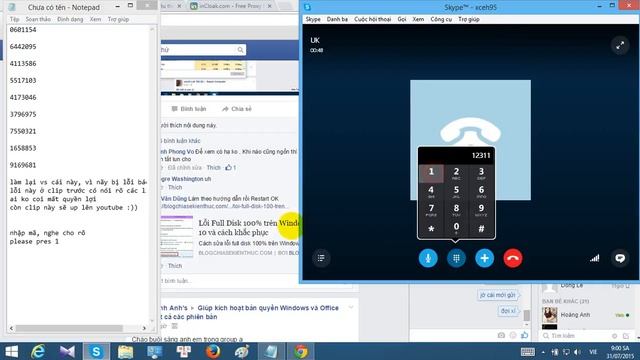
Task: Click the camera icon in chat box
Action: point(501,335)
